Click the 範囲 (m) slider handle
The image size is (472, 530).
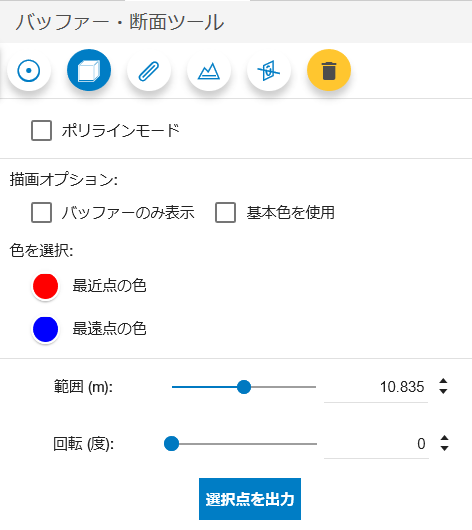(x=244, y=387)
